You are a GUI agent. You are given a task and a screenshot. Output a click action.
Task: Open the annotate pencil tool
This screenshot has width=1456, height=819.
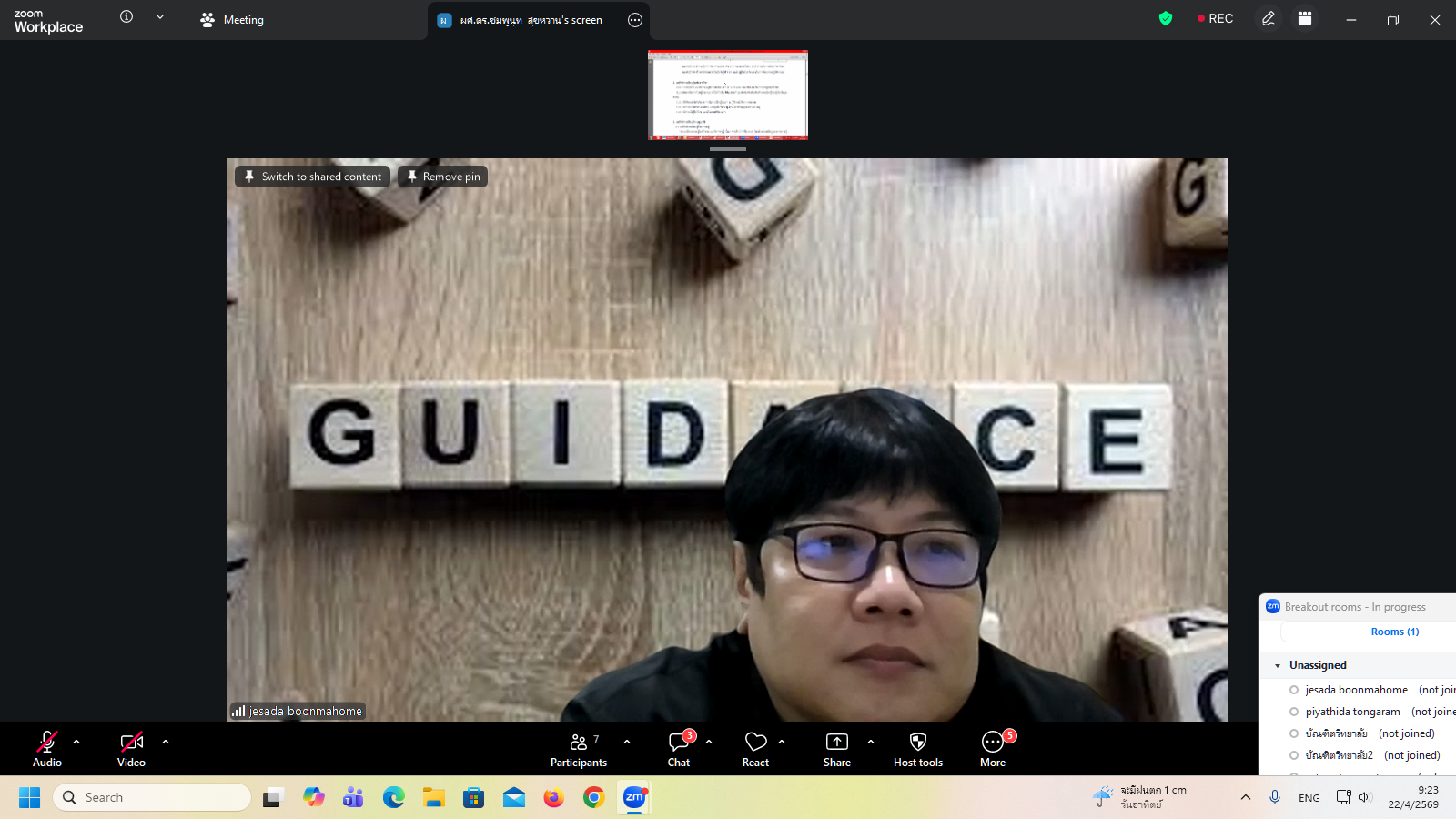pos(1268,19)
